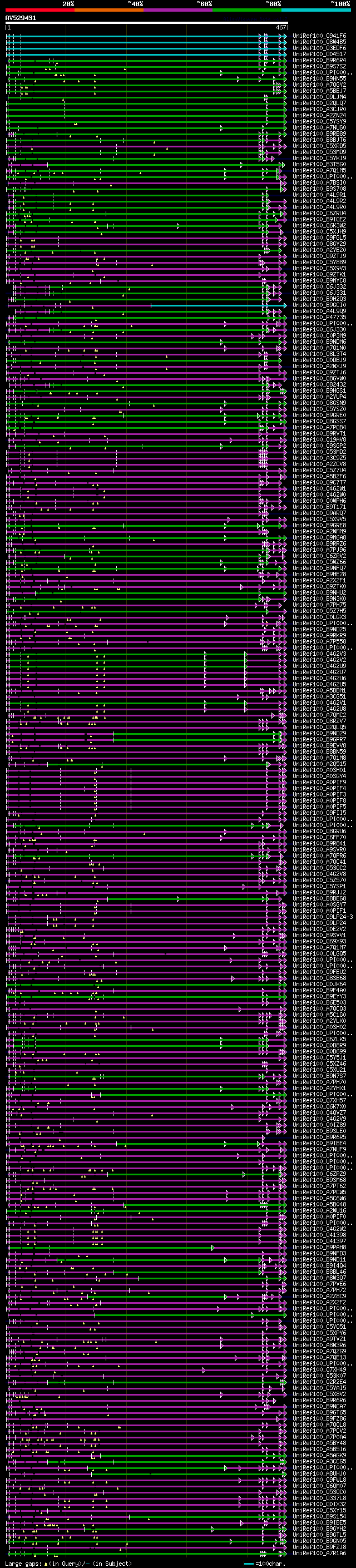Select UniRef100_A7BSI0 label
Viewport: 356px width, 1568px height.
319,182
